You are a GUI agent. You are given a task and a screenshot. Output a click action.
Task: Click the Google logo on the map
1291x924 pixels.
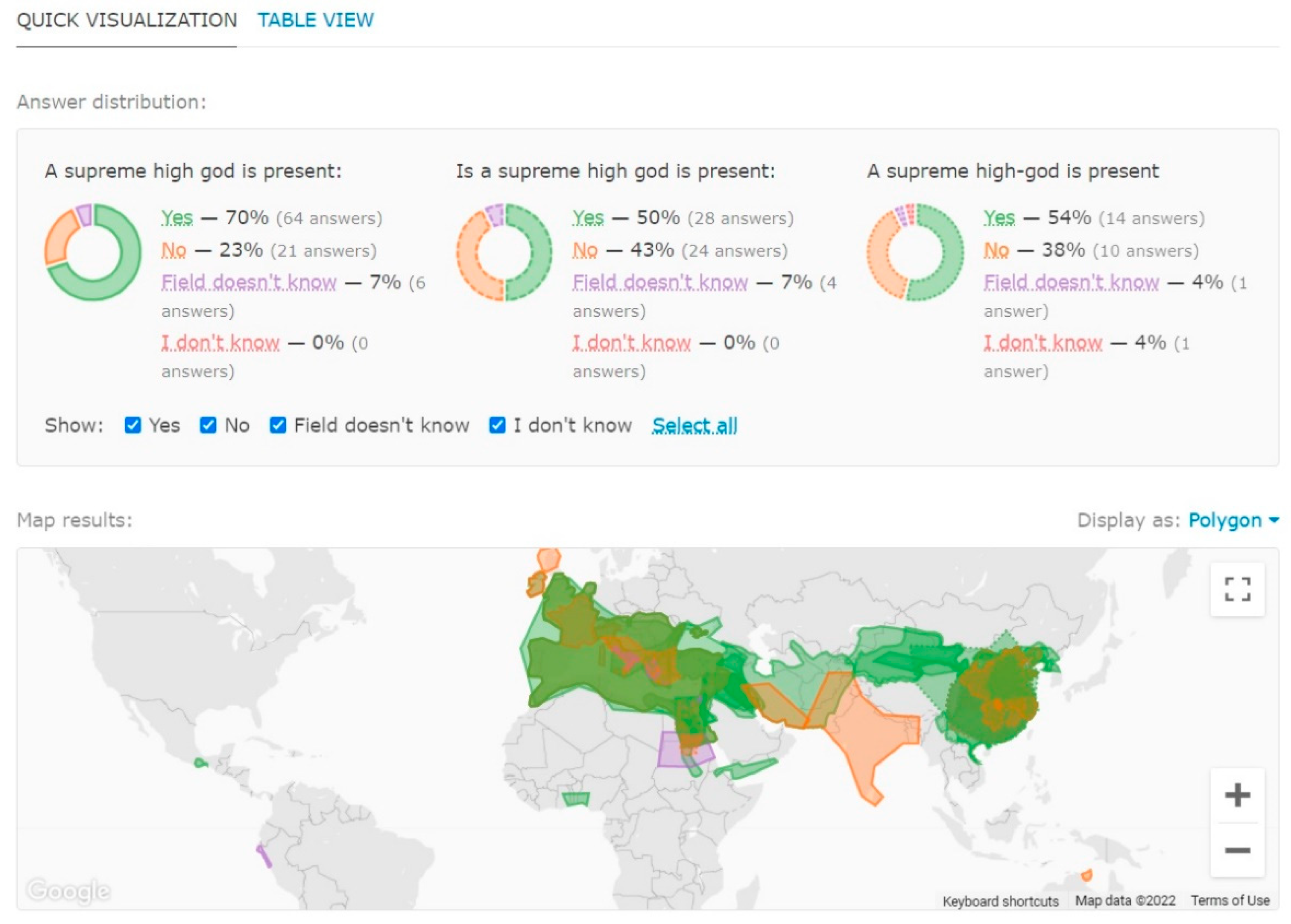coord(68,891)
